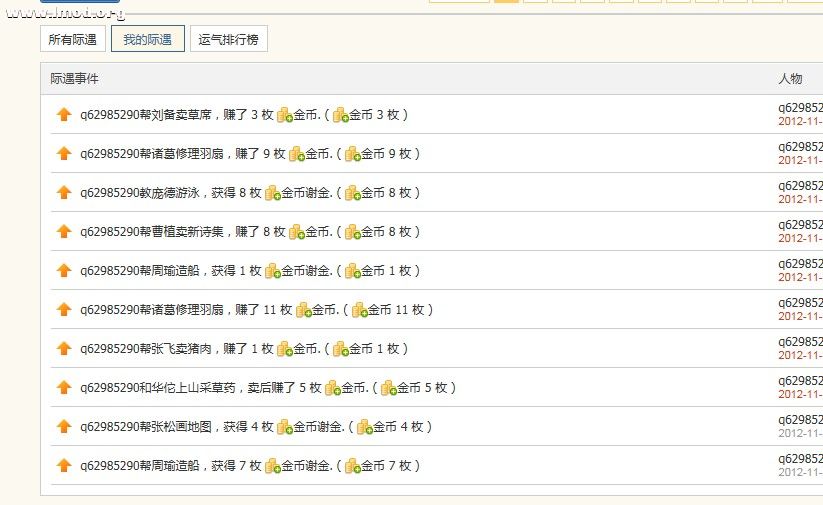Click the coin icon after 获得 8 枚 in the 庞德 row
823x505 pixels.
click(273, 193)
